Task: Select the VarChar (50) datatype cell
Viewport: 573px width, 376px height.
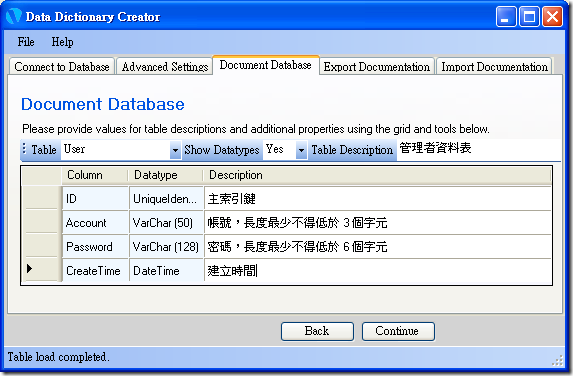Action: point(166,223)
